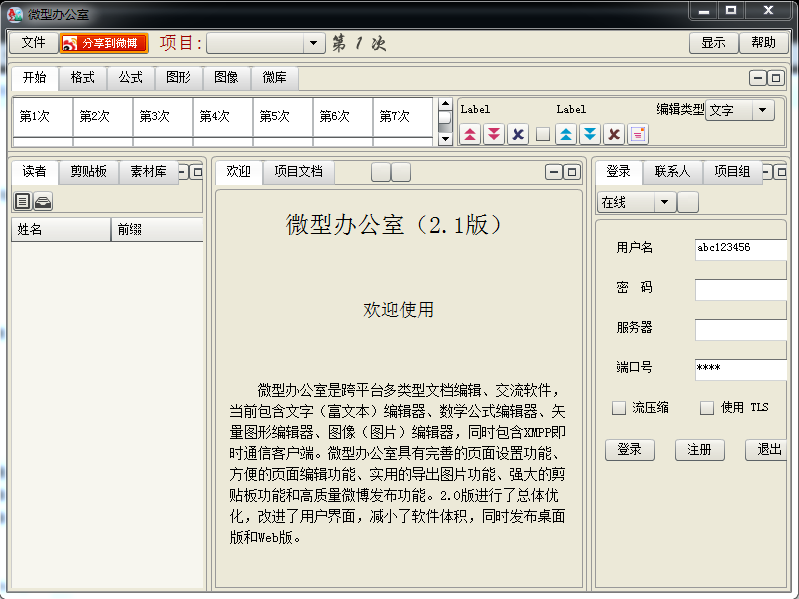Viewport: 799px width, 599px height.
Task: Click the 端口号 input field
Action: (741, 369)
